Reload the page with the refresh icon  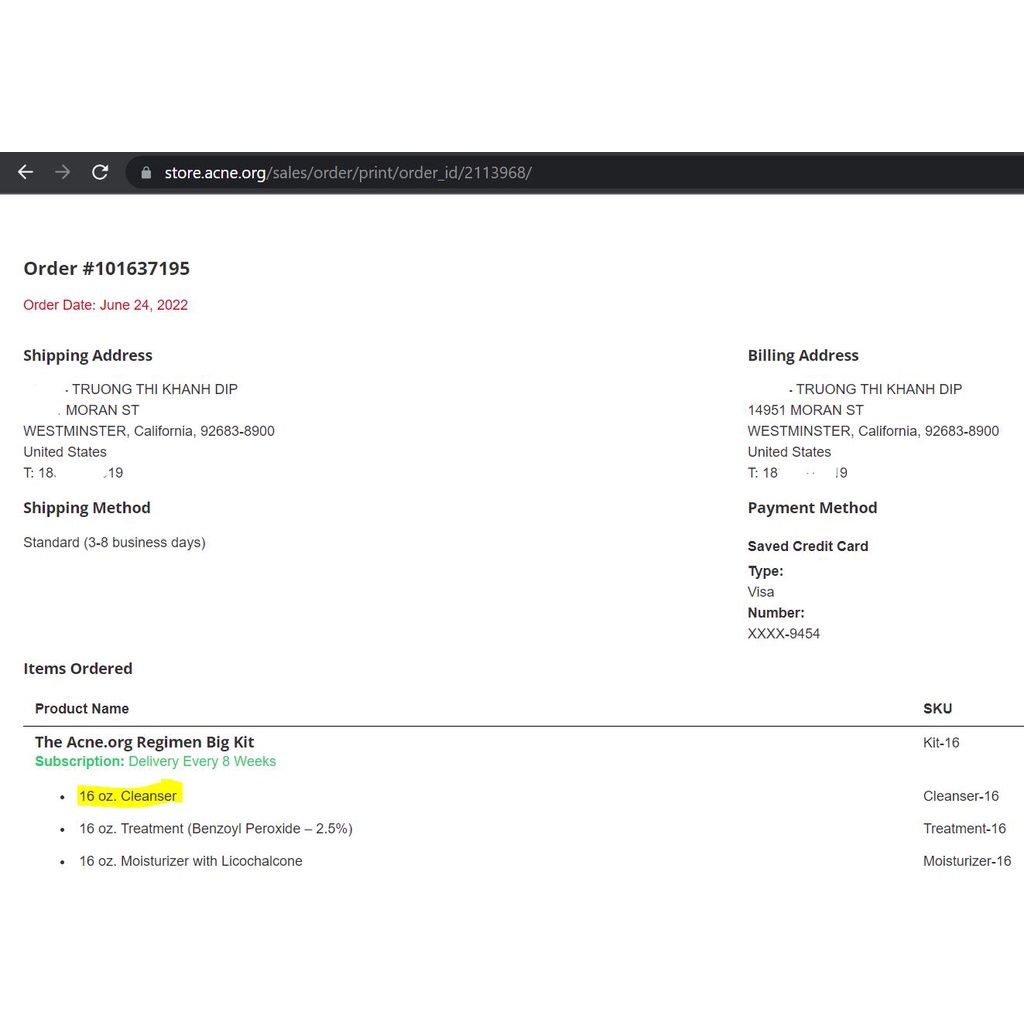[x=100, y=172]
